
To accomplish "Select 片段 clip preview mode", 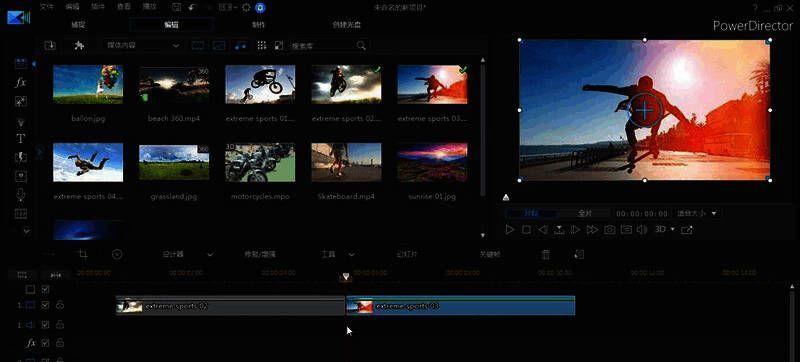I will click(532, 213).
